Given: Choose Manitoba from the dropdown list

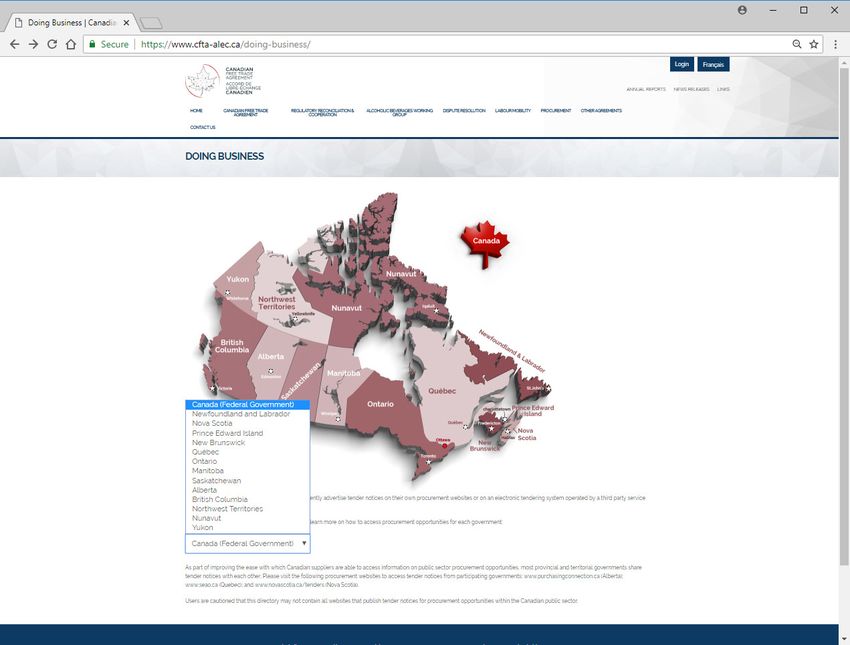Looking at the screenshot, I should (x=248, y=470).
